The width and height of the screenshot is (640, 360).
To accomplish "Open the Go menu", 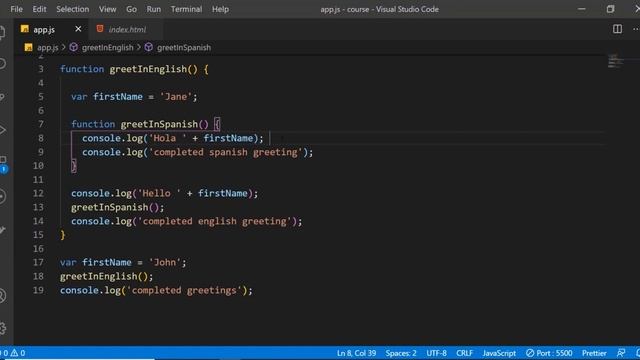I will coord(131,9).
